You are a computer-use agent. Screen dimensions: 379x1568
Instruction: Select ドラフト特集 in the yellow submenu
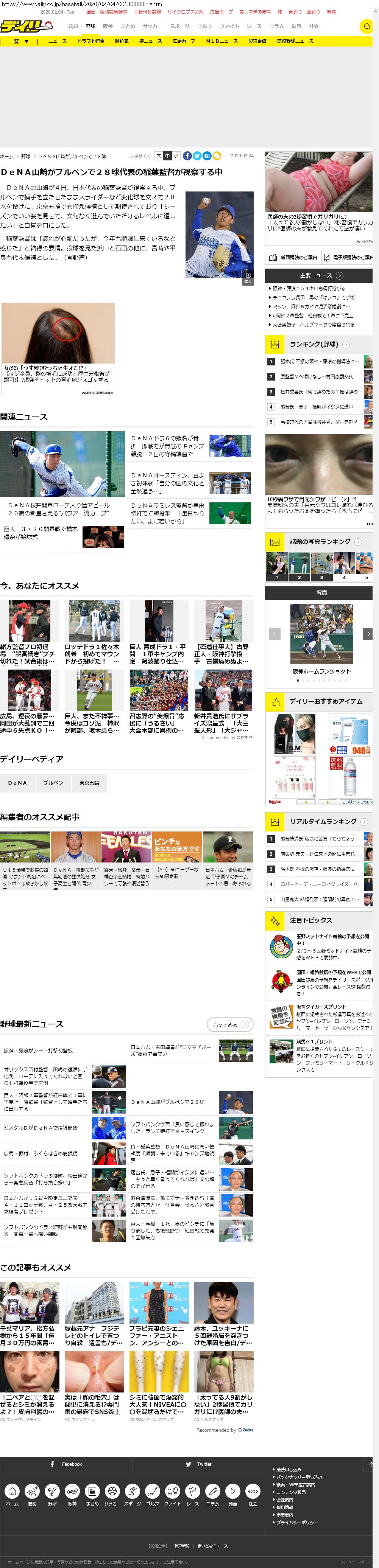coord(90,41)
